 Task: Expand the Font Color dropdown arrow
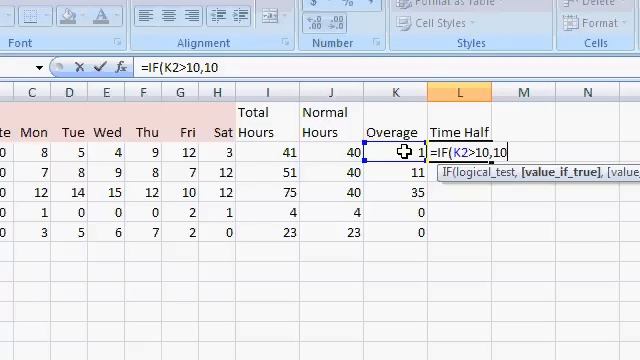(x=116, y=16)
